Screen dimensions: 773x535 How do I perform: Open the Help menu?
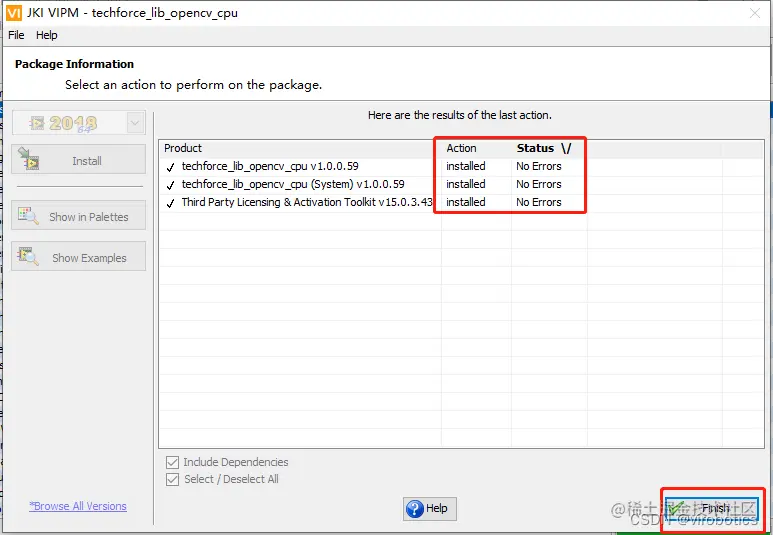pos(46,35)
